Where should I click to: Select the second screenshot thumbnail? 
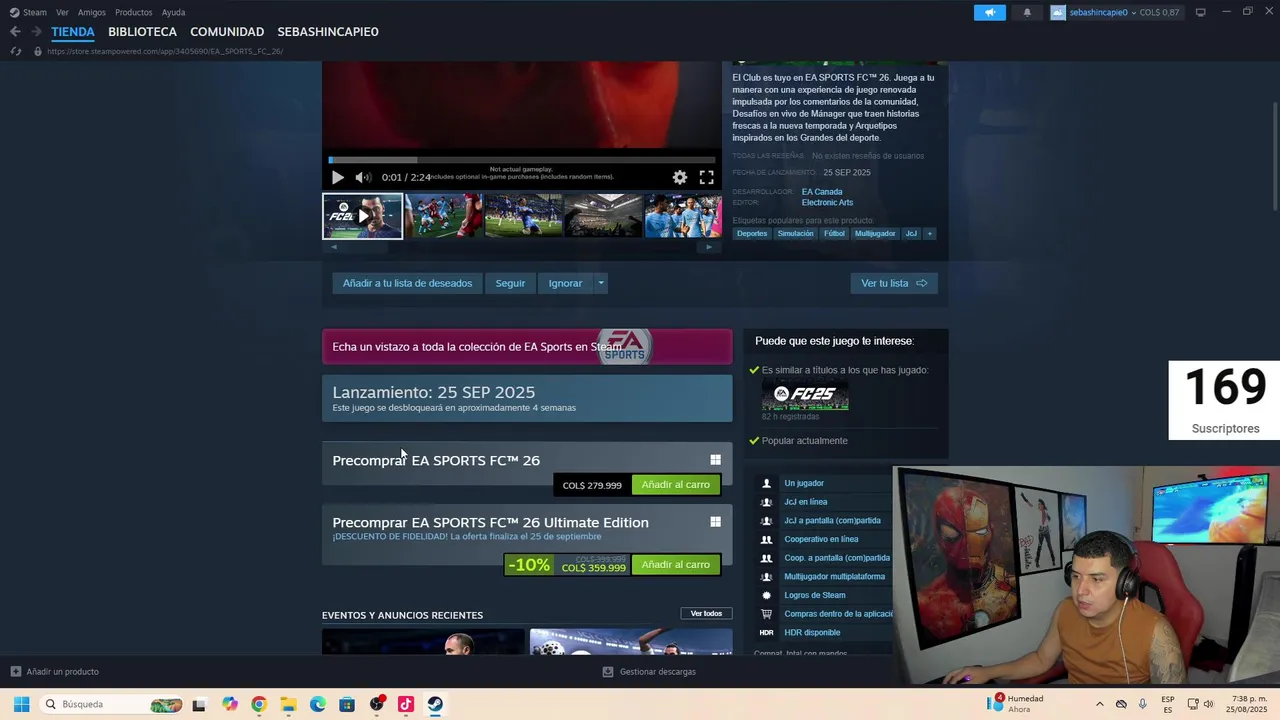click(x=443, y=216)
